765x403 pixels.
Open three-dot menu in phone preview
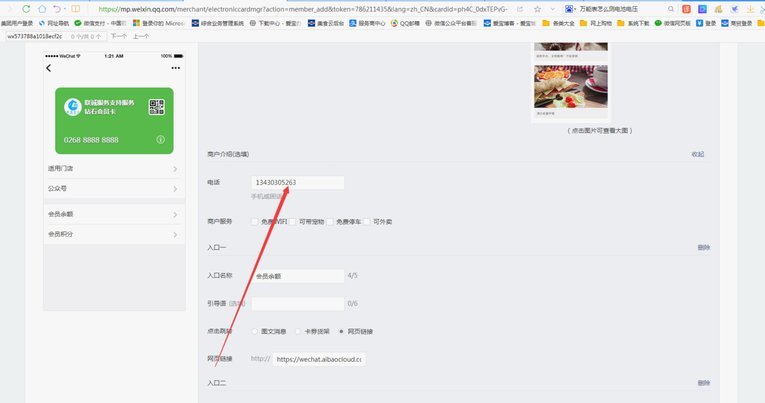(176, 68)
